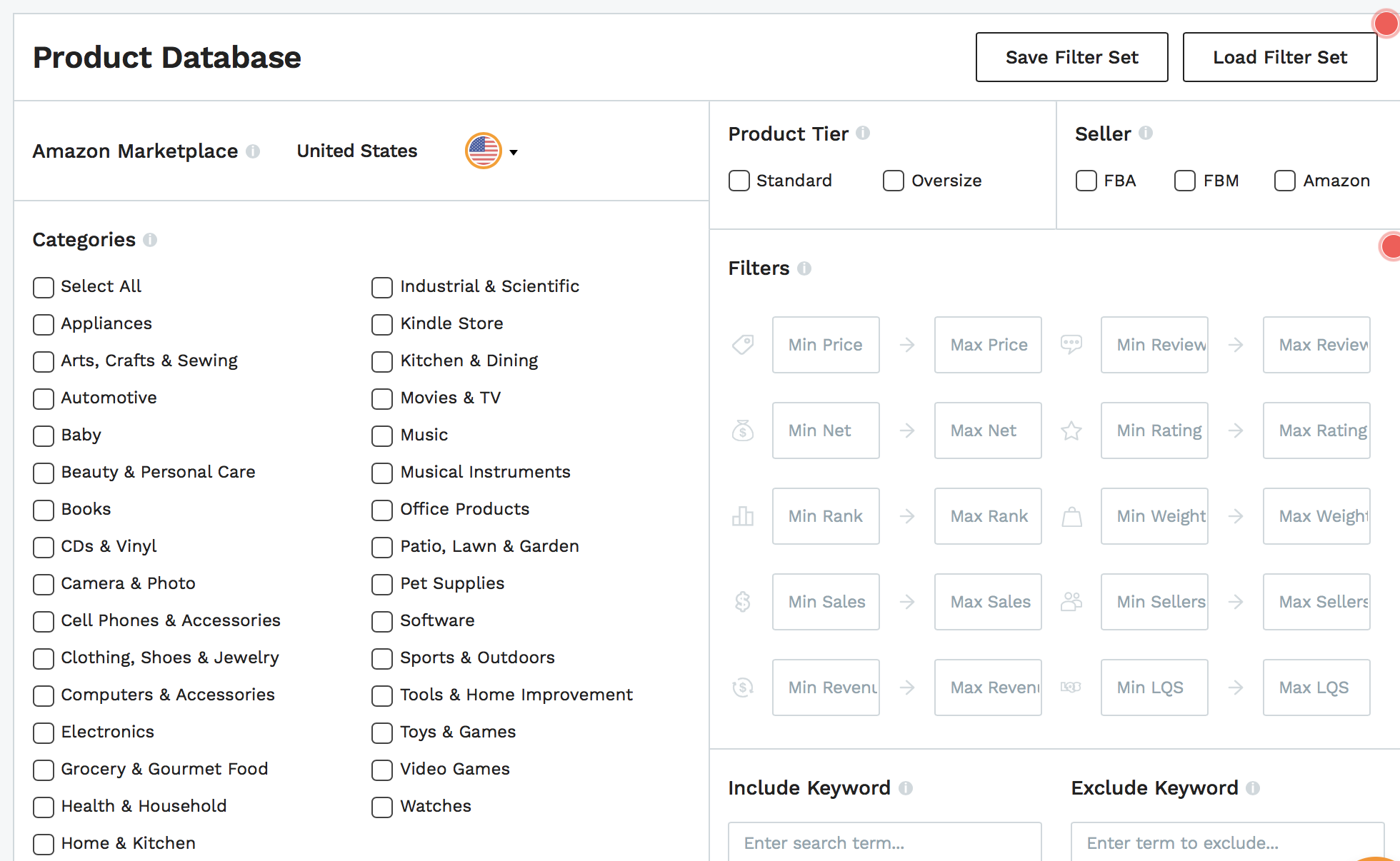Click the United States flag icon
The height and width of the screenshot is (861, 1400).
(484, 151)
